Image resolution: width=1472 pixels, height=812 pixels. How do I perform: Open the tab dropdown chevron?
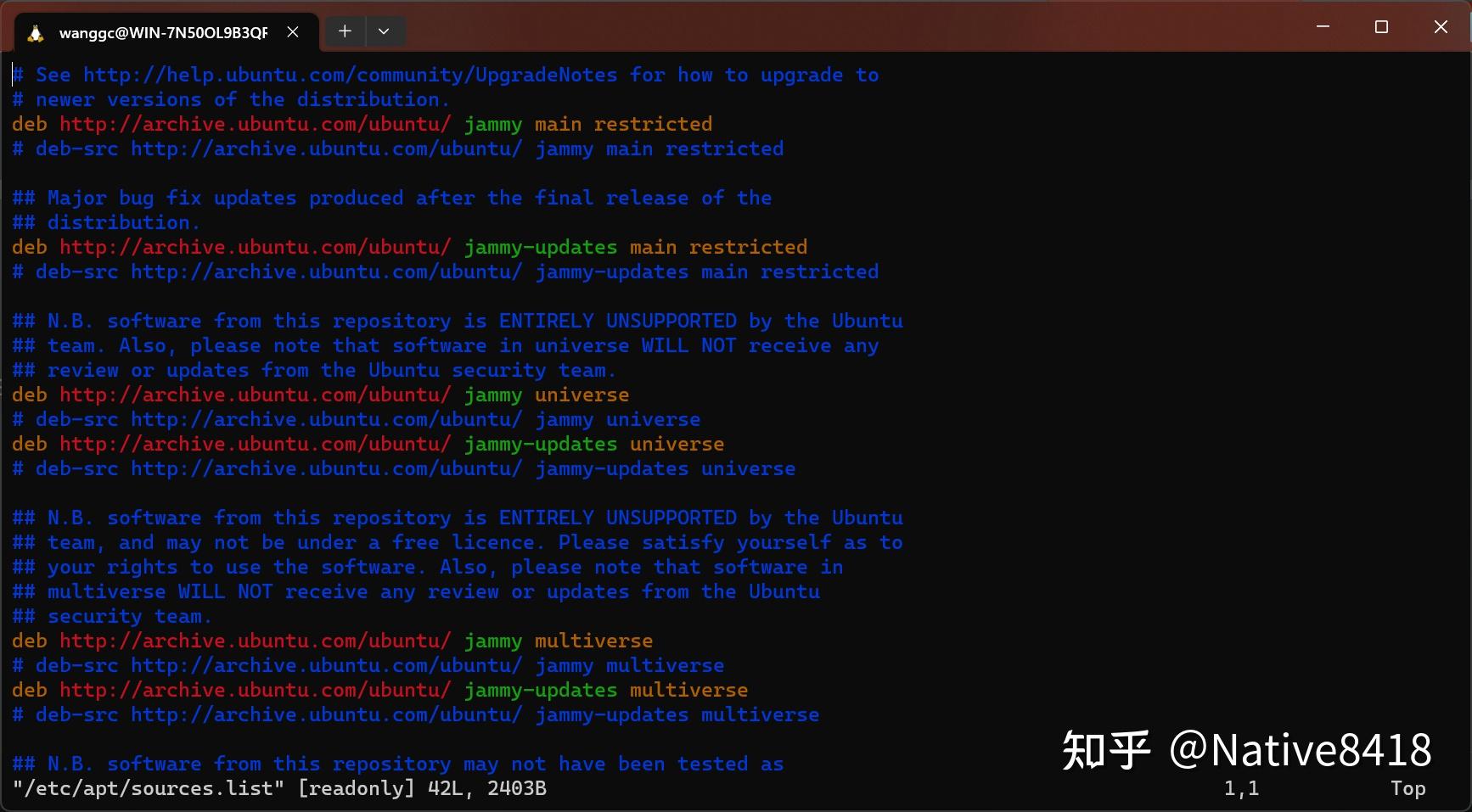pyautogui.click(x=384, y=31)
